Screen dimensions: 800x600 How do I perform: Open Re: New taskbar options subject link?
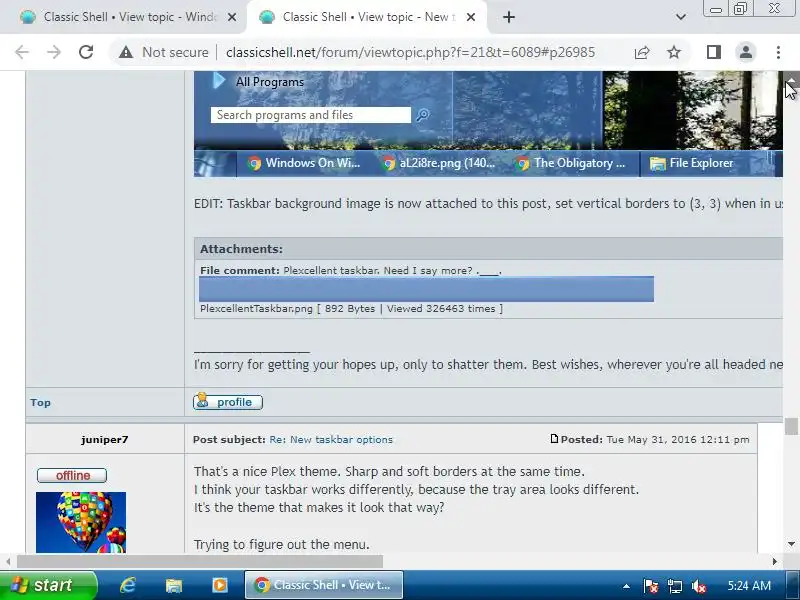[331, 440]
